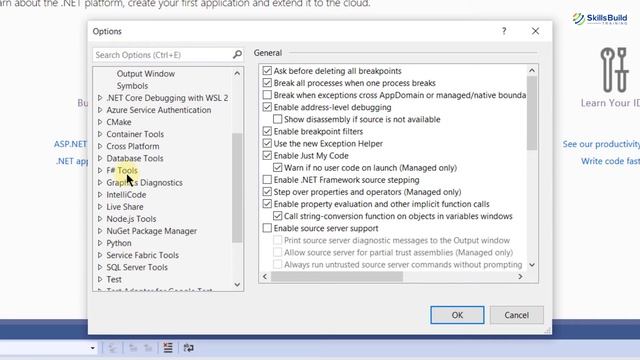
Task: Expand Cross Platform node
Action: tap(100, 146)
